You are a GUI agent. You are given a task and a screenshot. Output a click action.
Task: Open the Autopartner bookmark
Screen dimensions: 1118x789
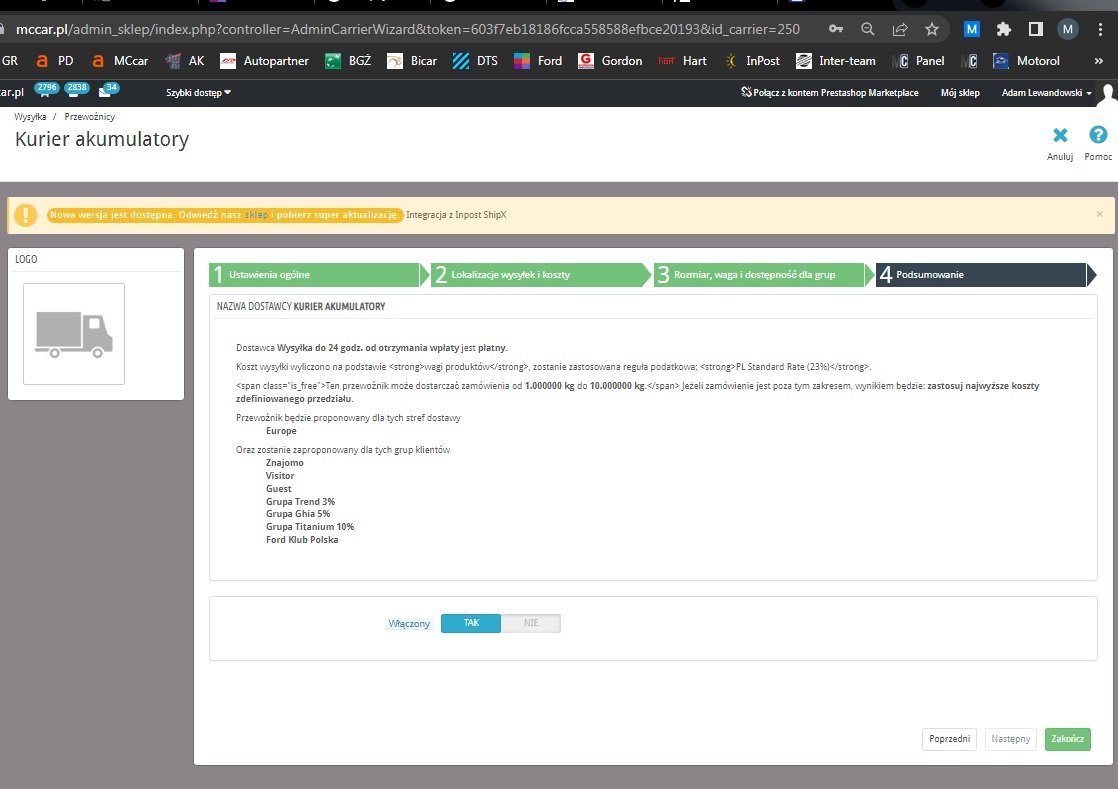tap(265, 61)
